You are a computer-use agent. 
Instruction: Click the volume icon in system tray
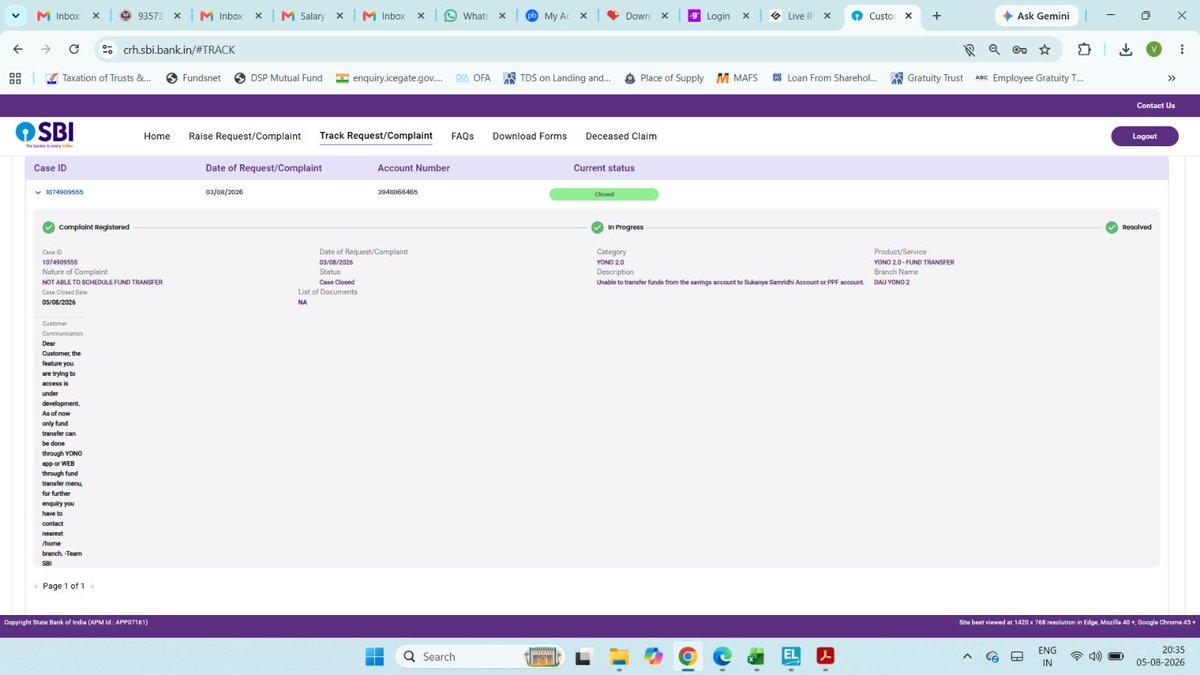1095,656
